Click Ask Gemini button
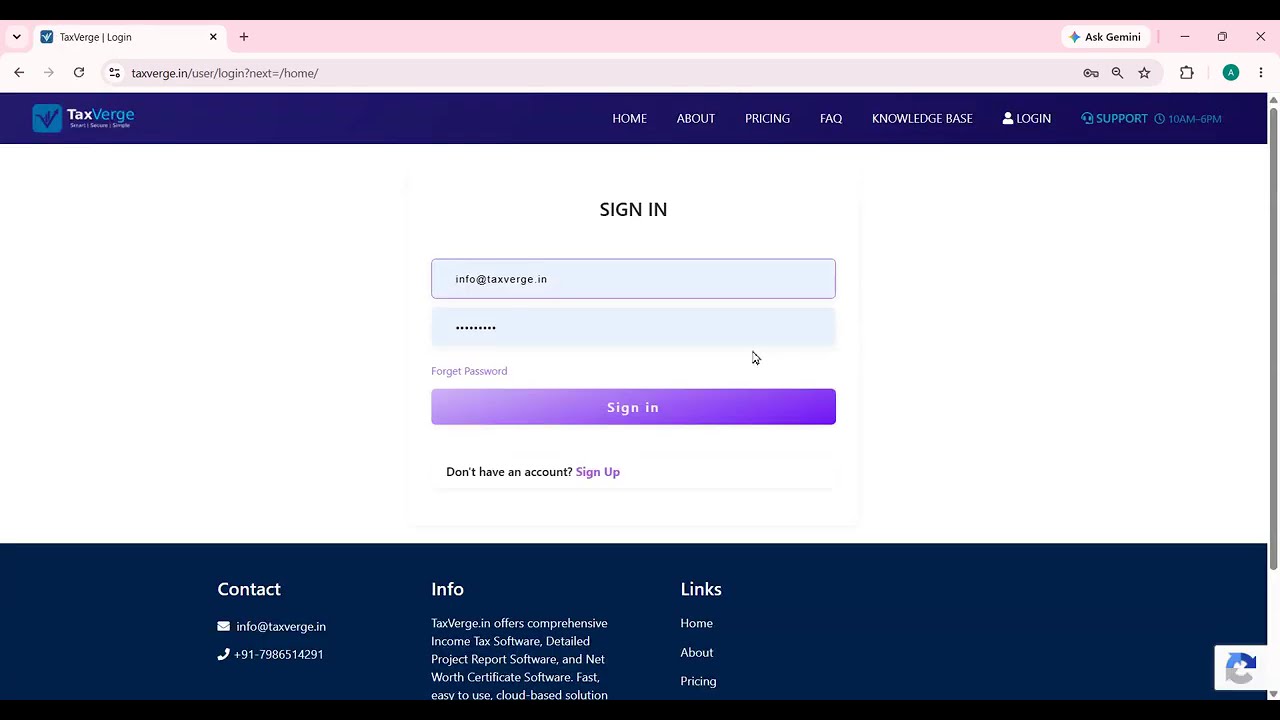Viewport: 1280px width, 720px height. pyautogui.click(x=1105, y=37)
